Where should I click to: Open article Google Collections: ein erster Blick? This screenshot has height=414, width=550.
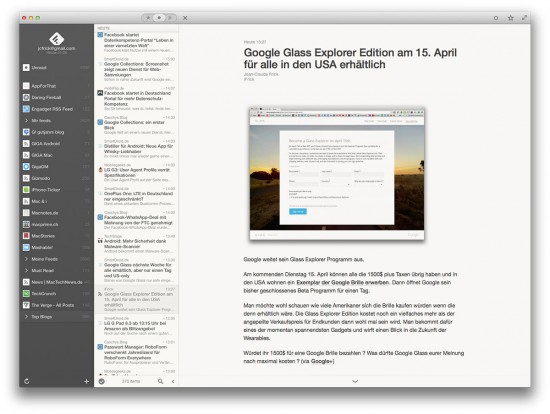coord(136,125)
